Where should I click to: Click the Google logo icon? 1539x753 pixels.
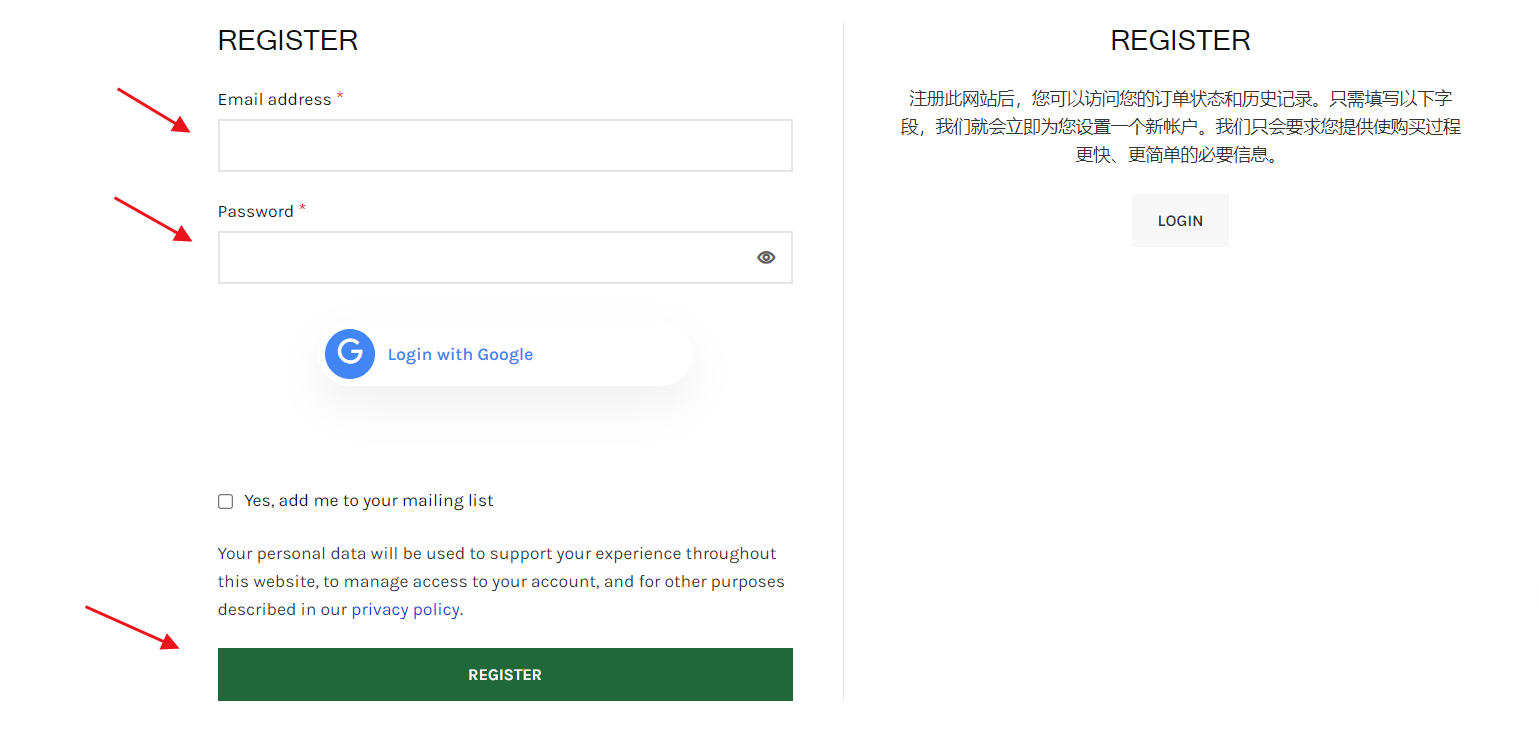tap(350, 354)
